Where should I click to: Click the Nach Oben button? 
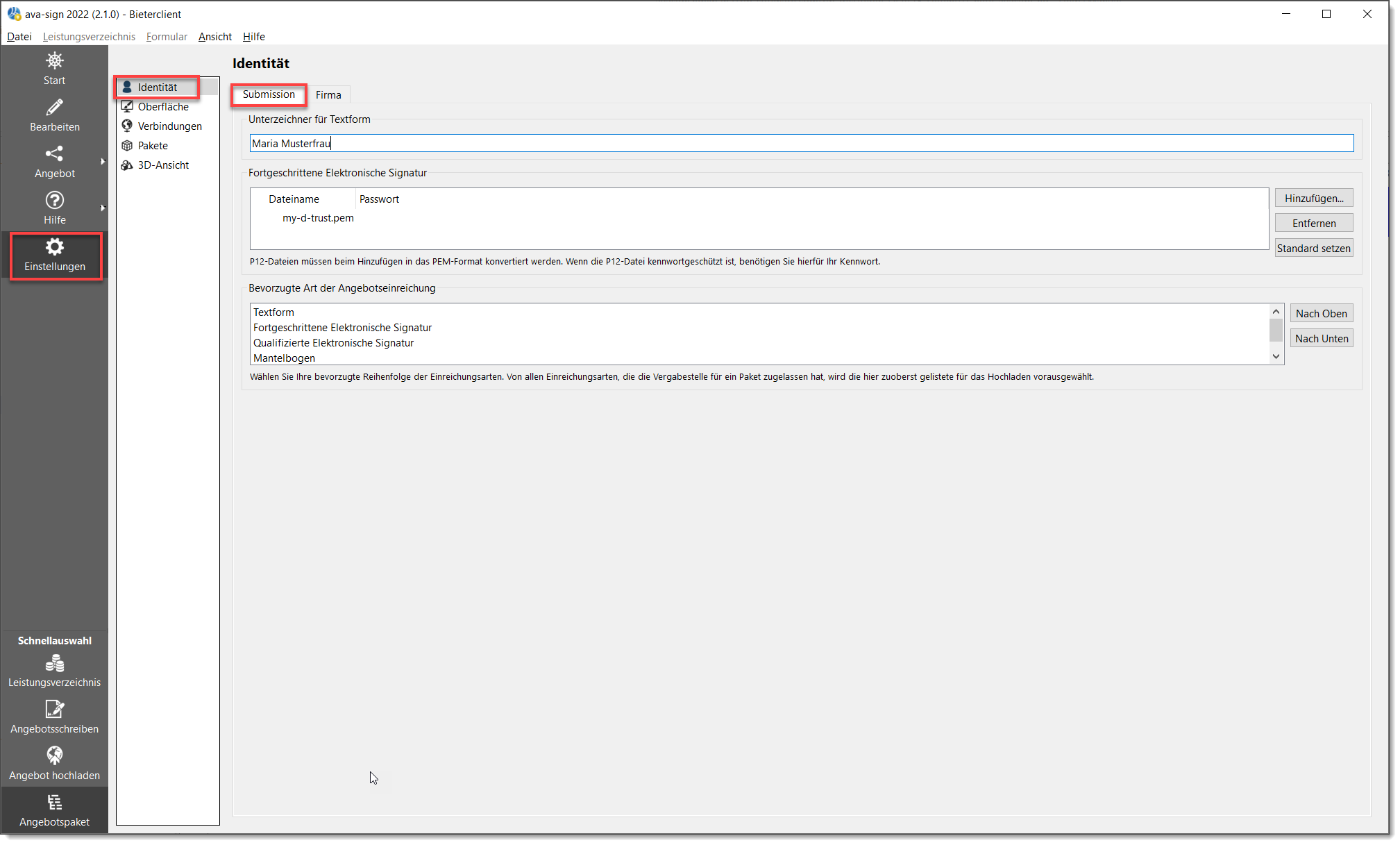click(1321, 314)
